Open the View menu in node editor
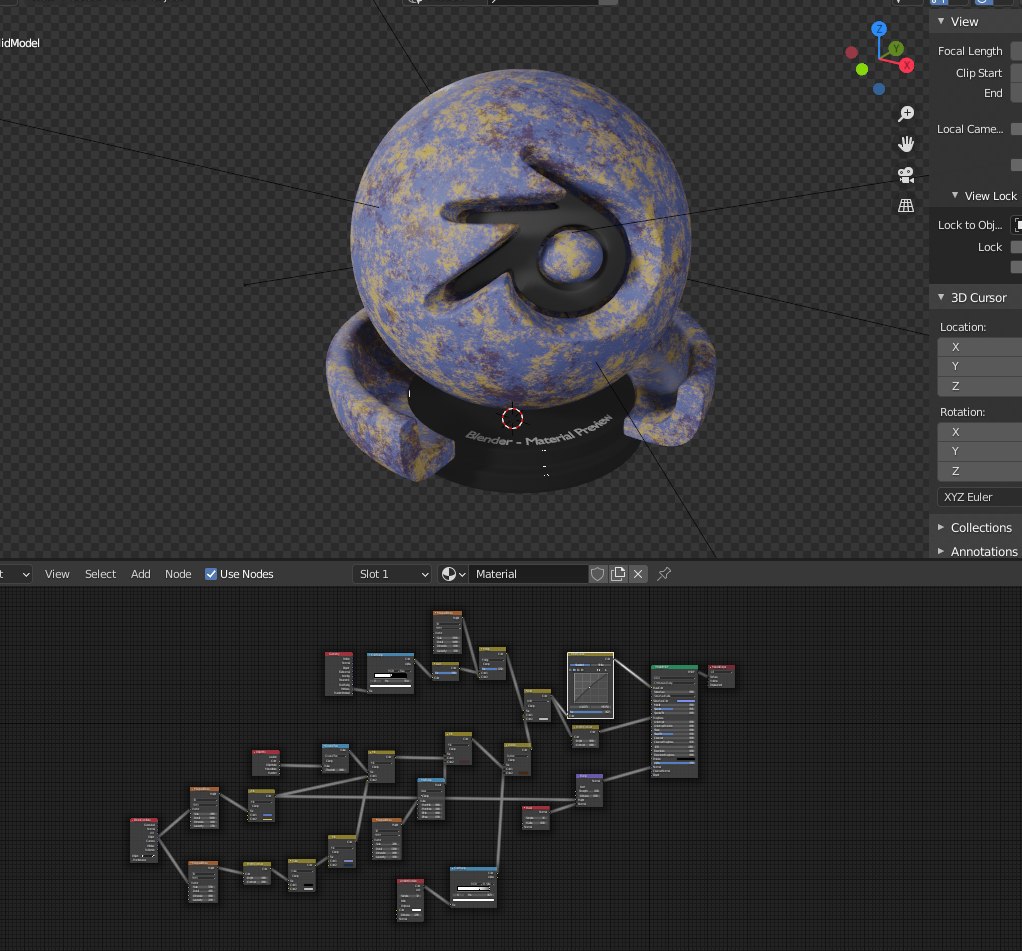The image size is (1022, 951). pos(57,574)
